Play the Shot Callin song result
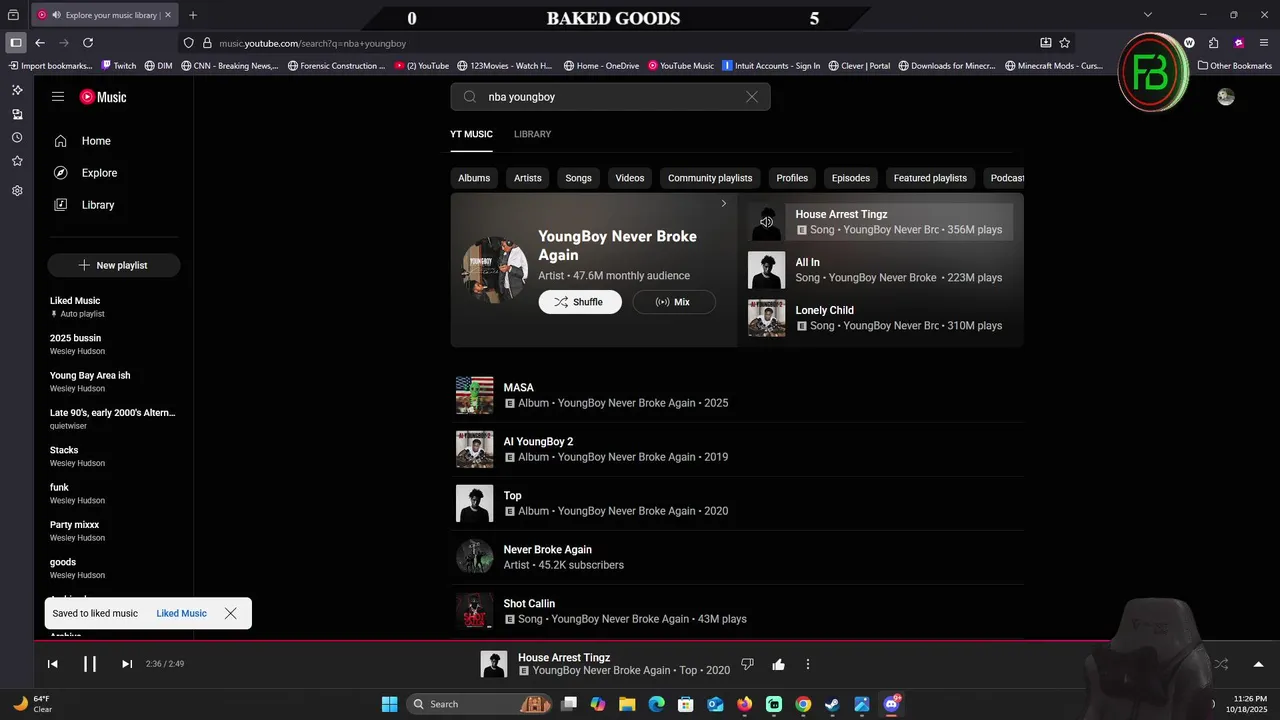 click(x=737, y=611)
